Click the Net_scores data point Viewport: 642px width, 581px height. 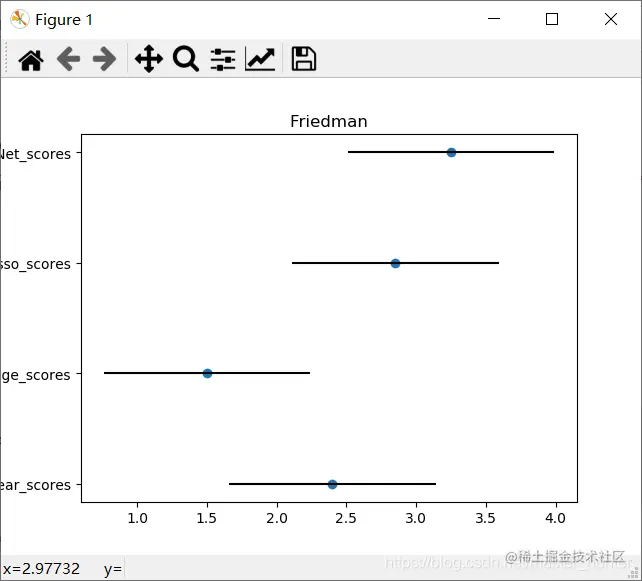[451, 152]
